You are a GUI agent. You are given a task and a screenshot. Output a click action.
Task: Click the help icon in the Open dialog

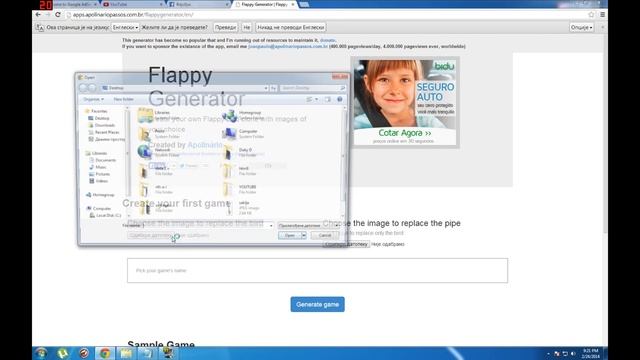point(340,99)
